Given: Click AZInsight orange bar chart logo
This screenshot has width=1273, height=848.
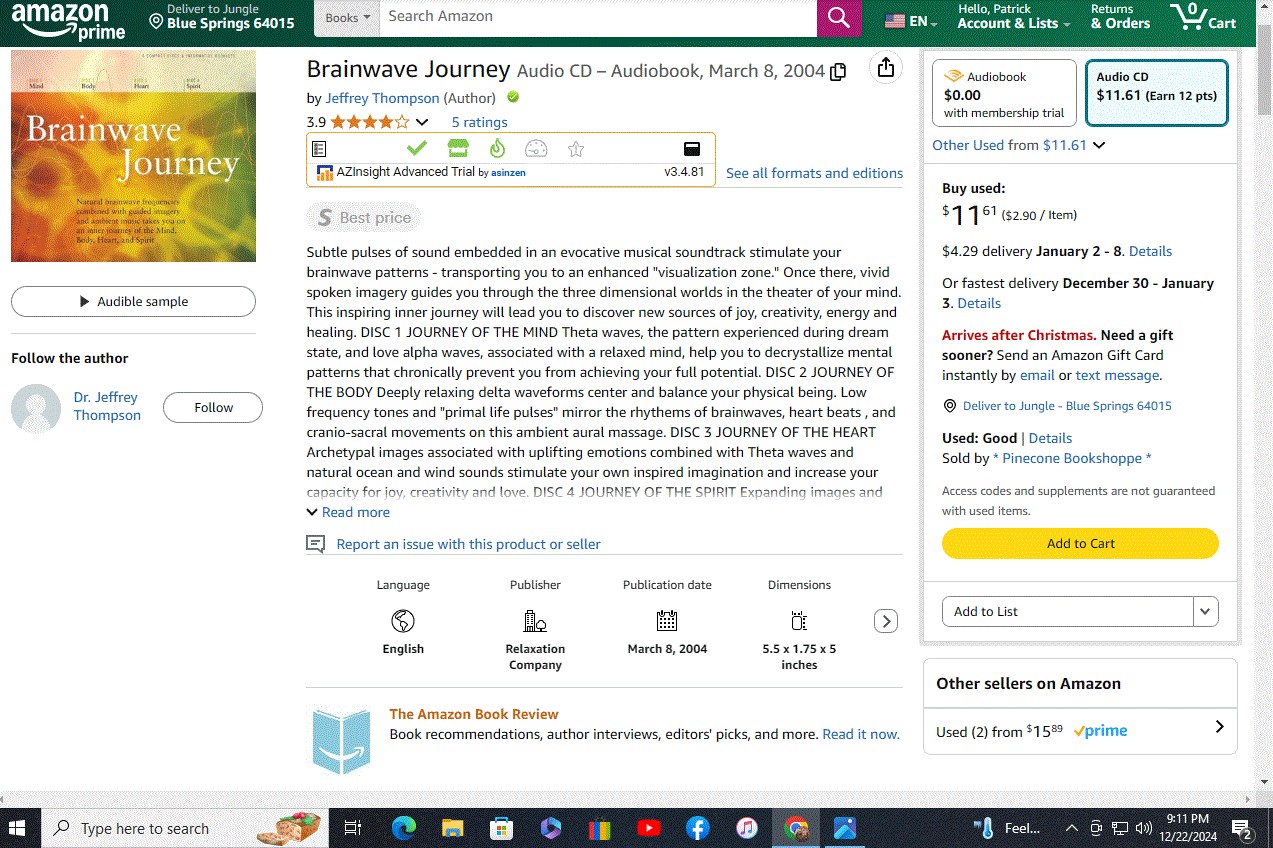Looking at the screenshot, I should pos(324,172).
